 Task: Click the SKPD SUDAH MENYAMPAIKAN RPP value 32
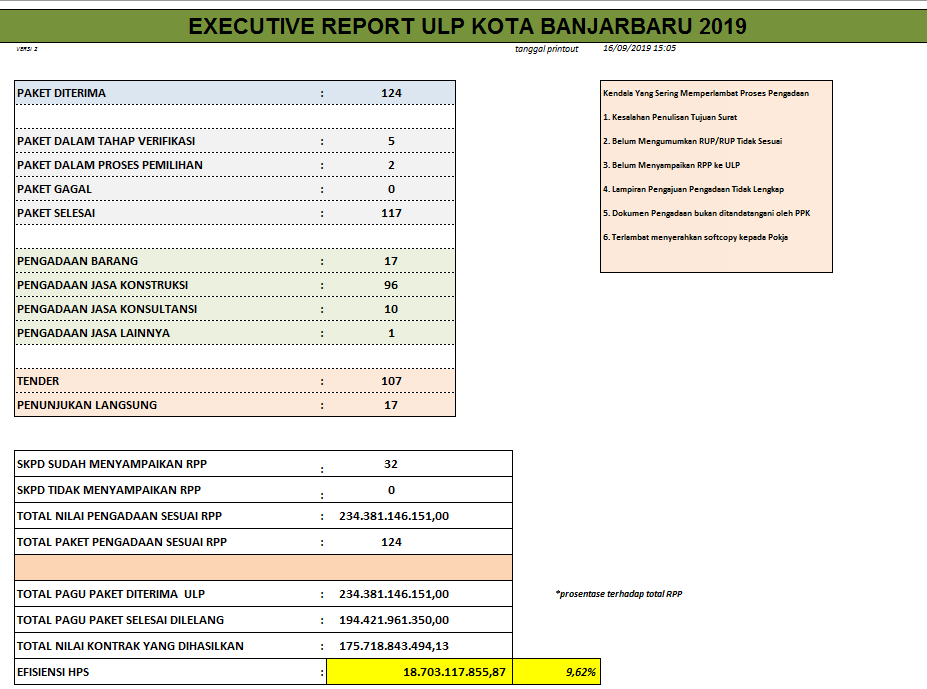(x=391, y=464)
